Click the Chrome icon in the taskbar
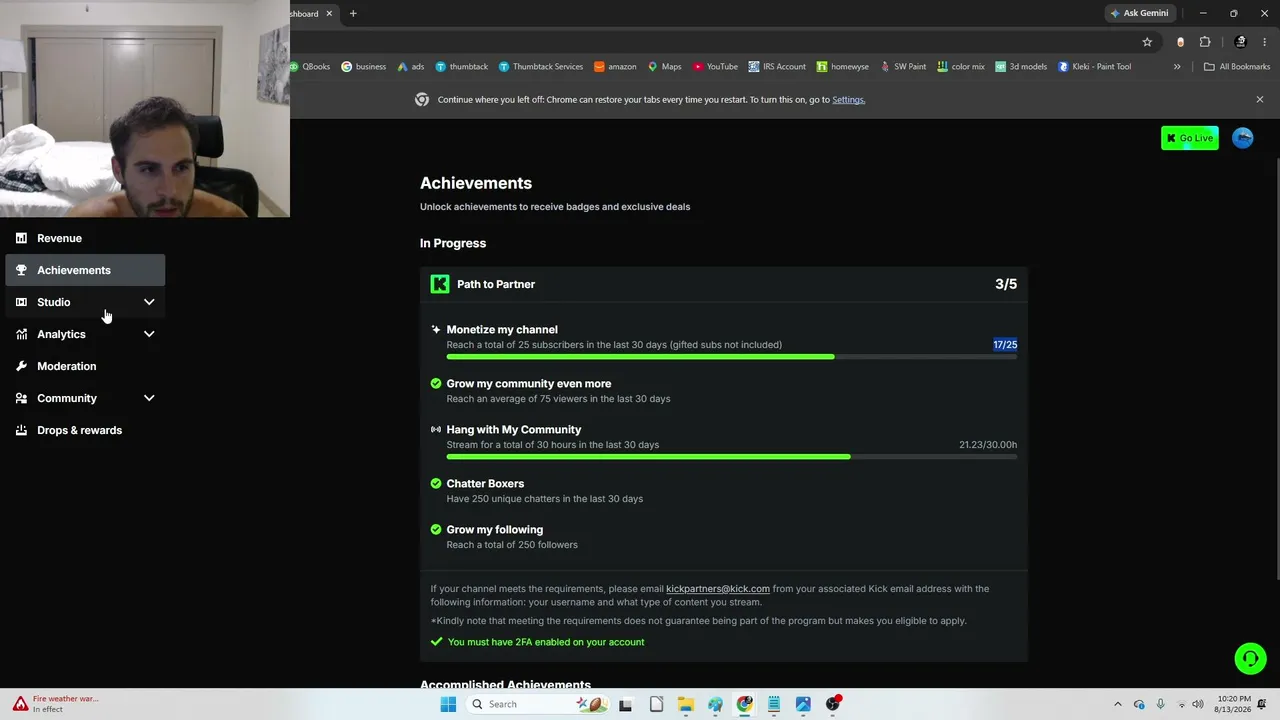This screenshot has height=720, width=1280. point(744,704)
